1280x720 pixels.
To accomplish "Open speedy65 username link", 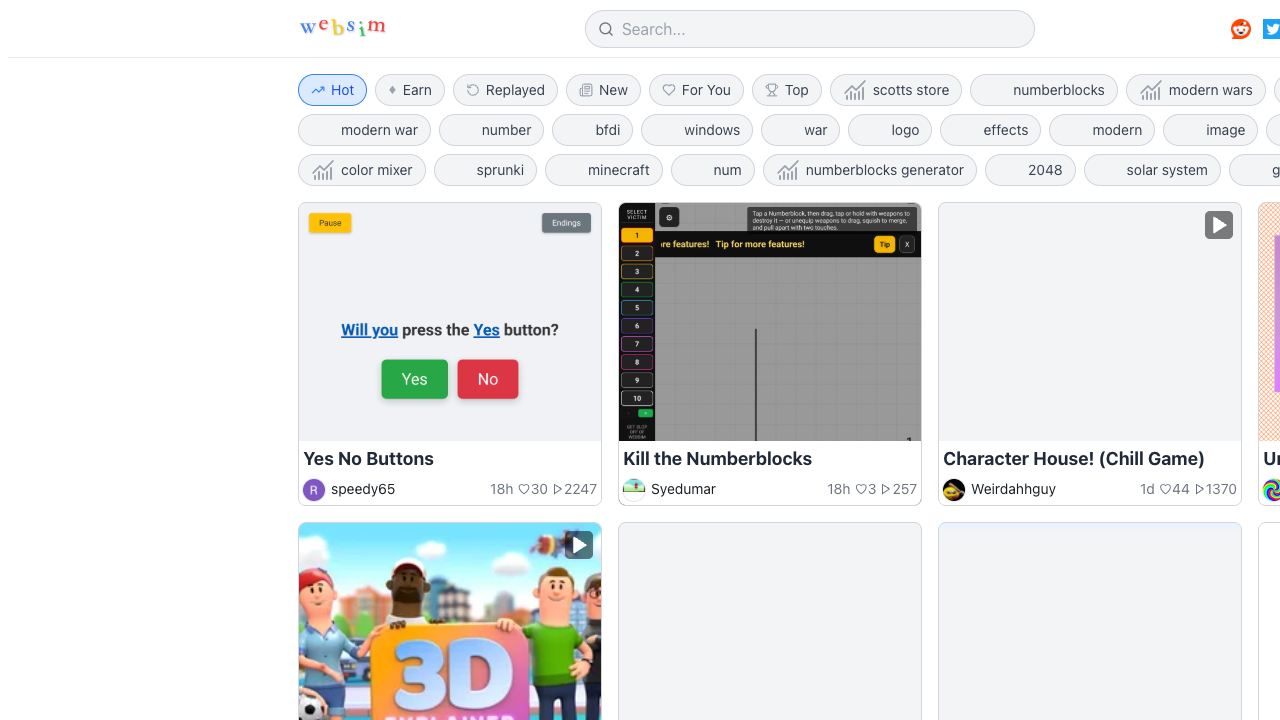I will coord(363,489).
